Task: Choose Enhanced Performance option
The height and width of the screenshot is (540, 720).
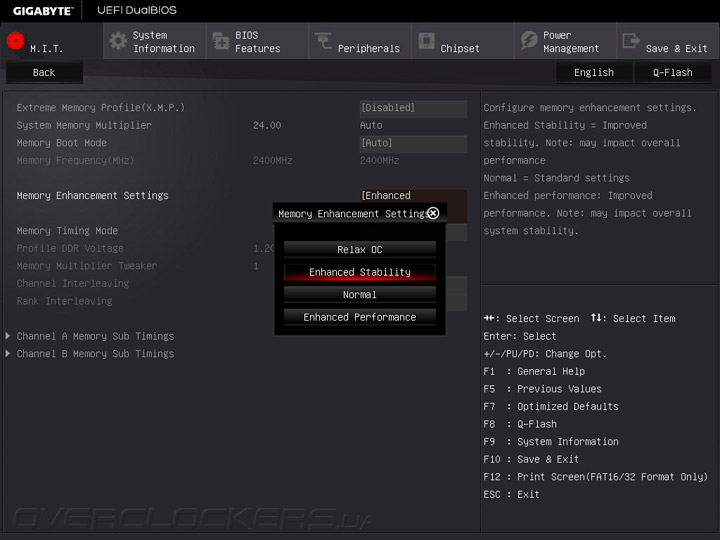Action: pos(360,317)
